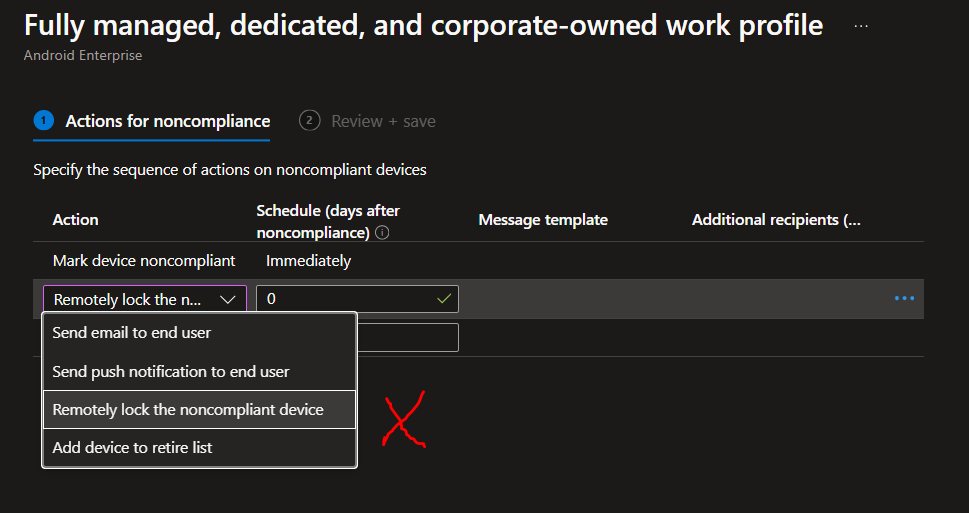
Task: Switch to the Review + save step
Action: (x=382, y=121)
